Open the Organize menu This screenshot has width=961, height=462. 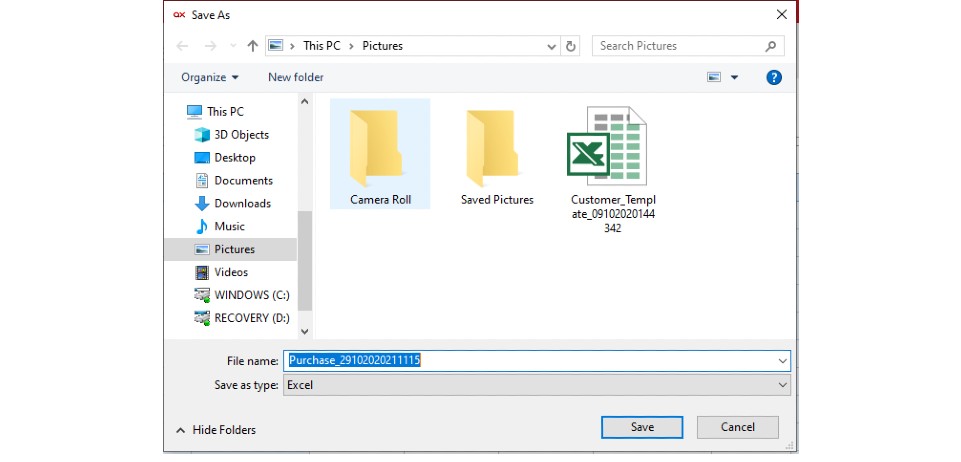coord(210,77)
